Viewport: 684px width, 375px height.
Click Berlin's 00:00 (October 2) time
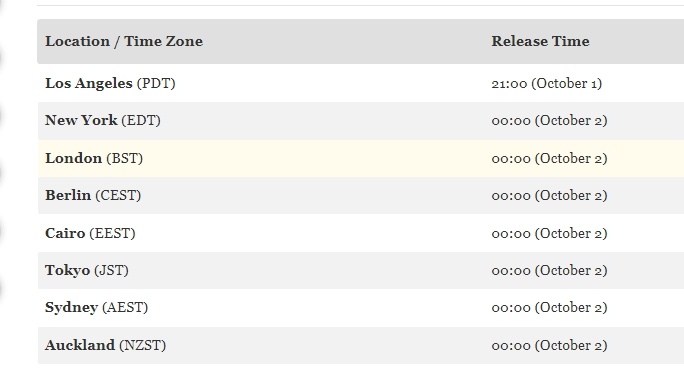pos(549,195)
